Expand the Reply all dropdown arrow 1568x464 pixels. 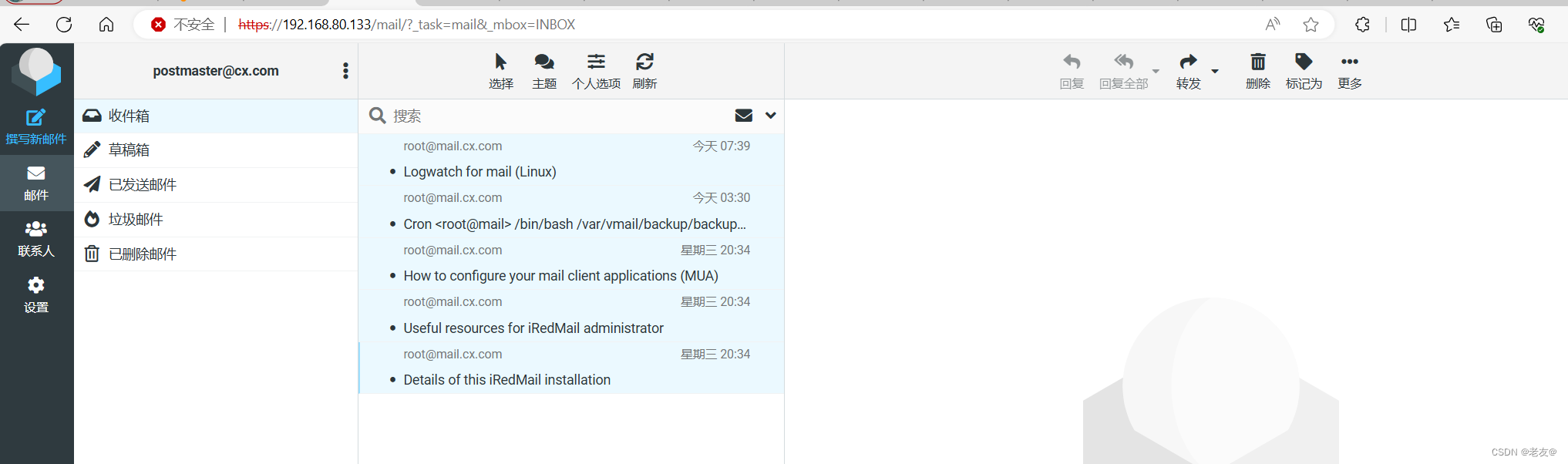(x=1156, y=71)
